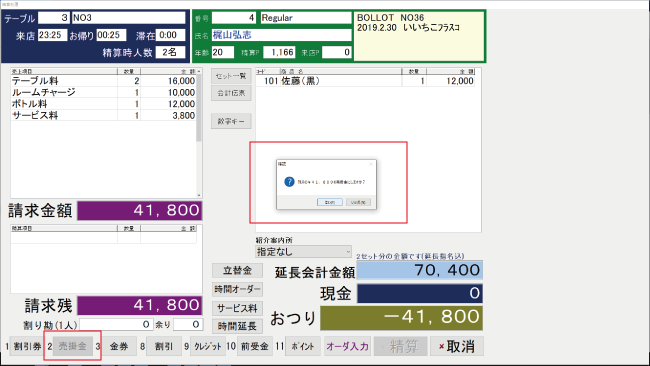Click the Regular membership type field

click(306, 18)
